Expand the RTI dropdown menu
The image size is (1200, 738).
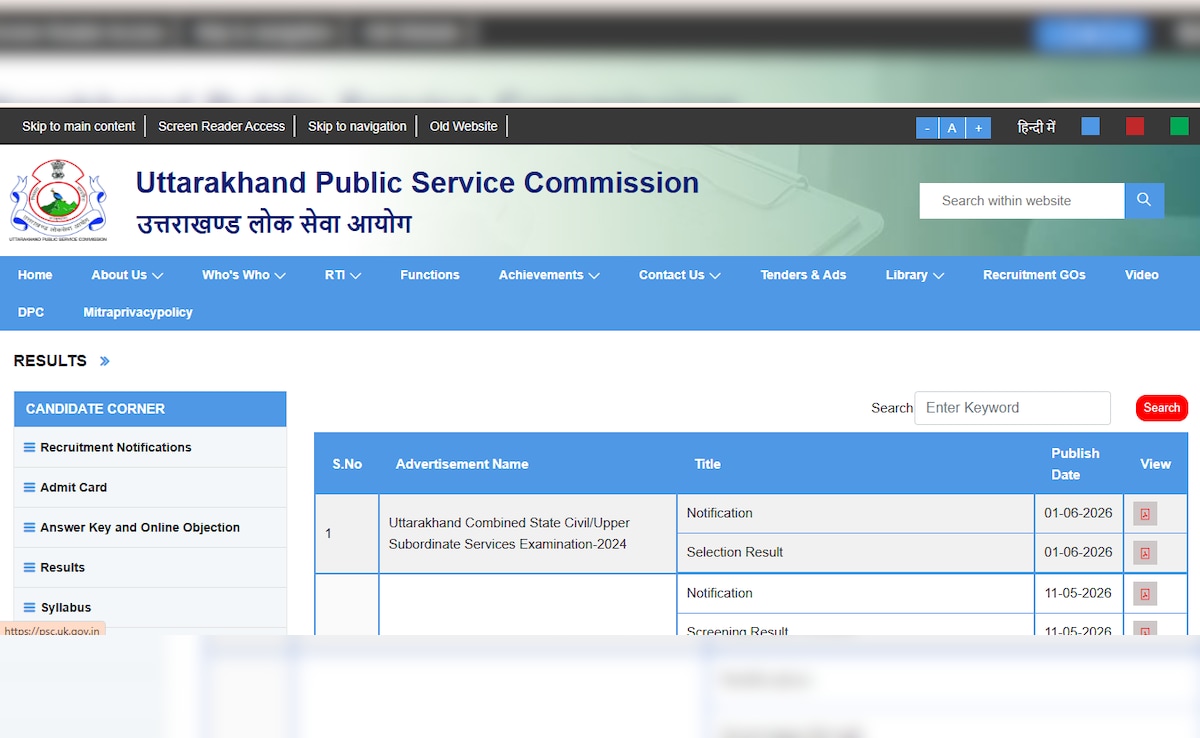click(x=343, y=275)
